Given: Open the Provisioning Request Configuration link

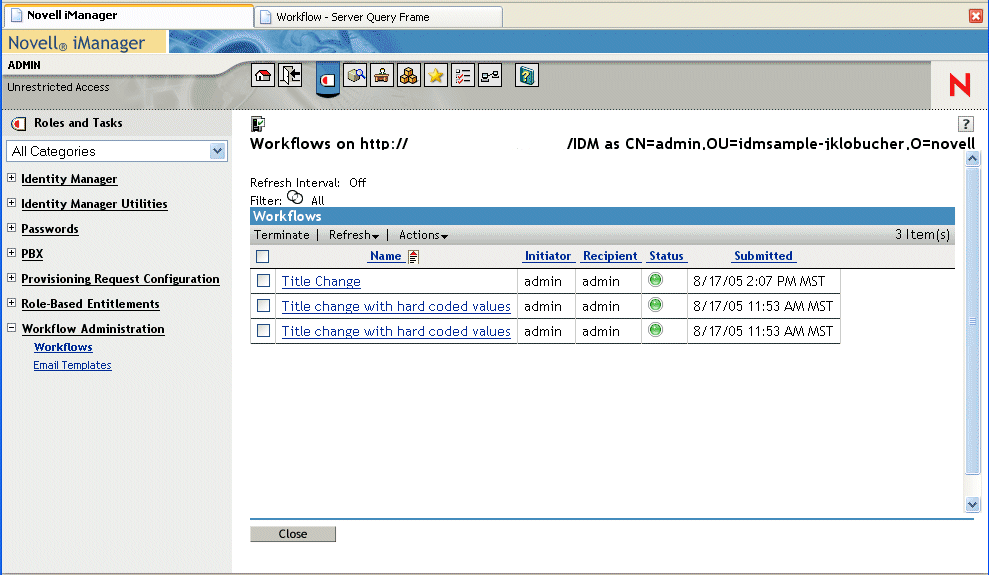Looking at the screenshot, I should click(120, 279).
